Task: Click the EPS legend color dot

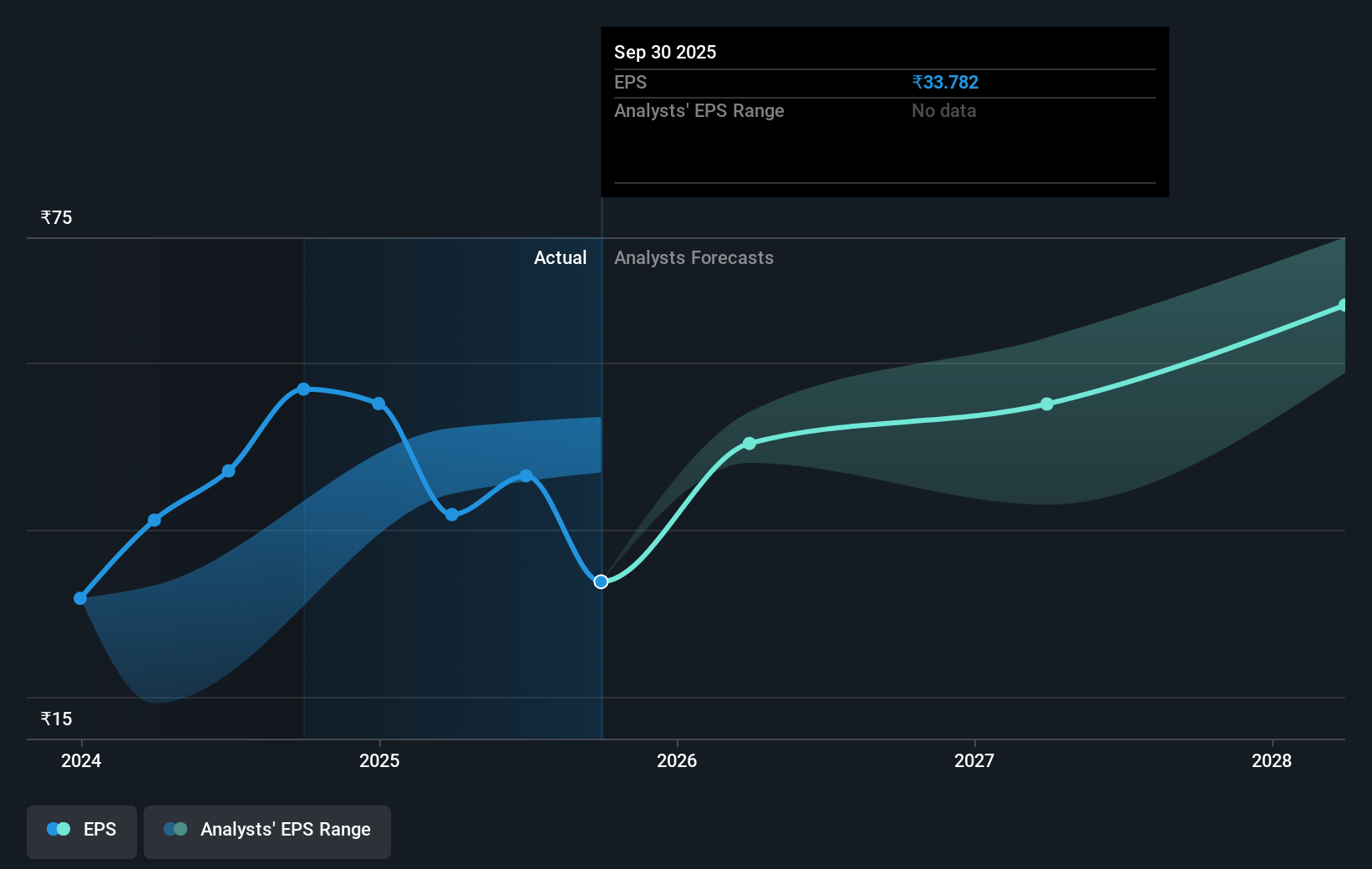Action: point(57,829)
